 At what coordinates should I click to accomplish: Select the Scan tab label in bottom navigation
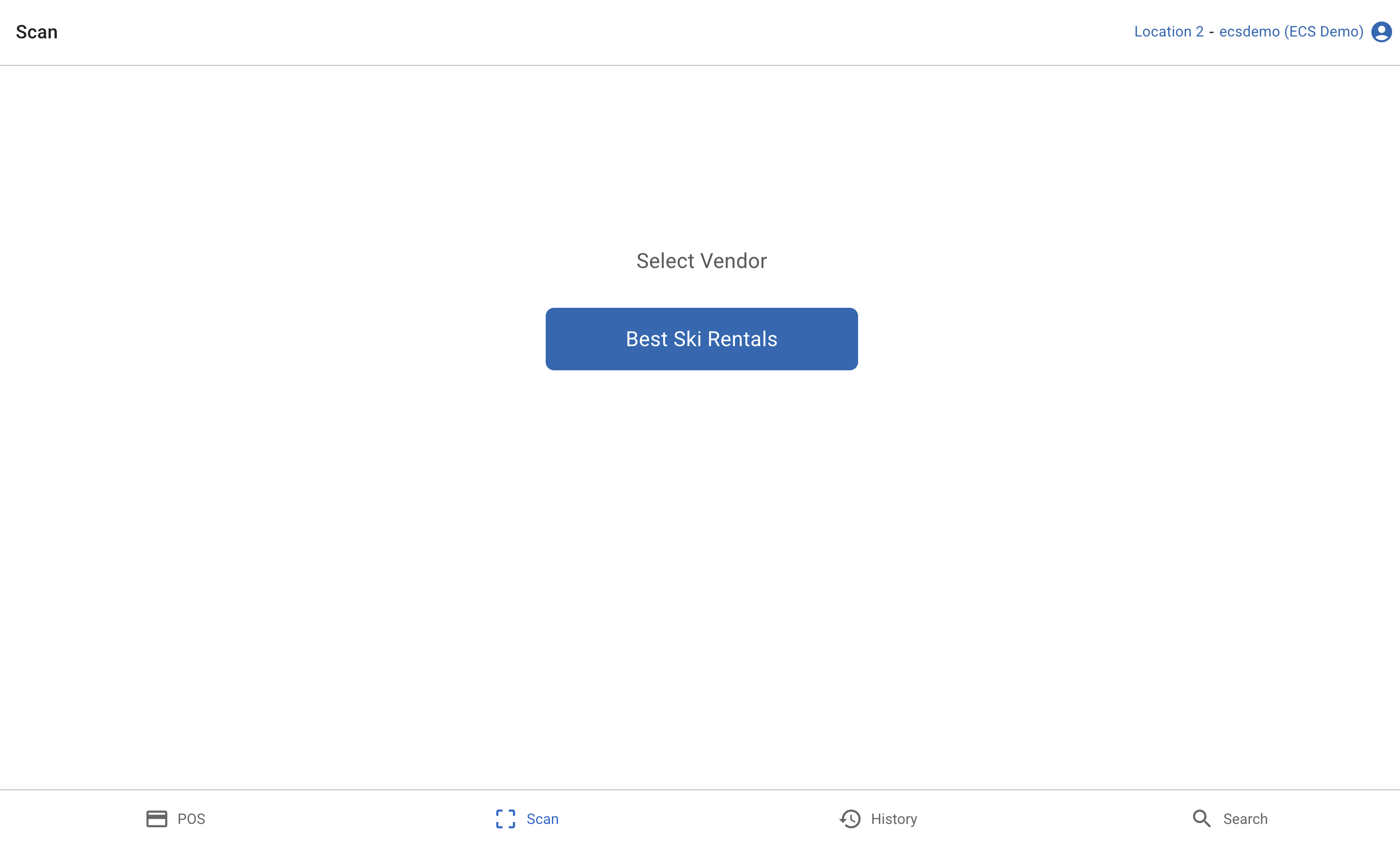[542, 819]
